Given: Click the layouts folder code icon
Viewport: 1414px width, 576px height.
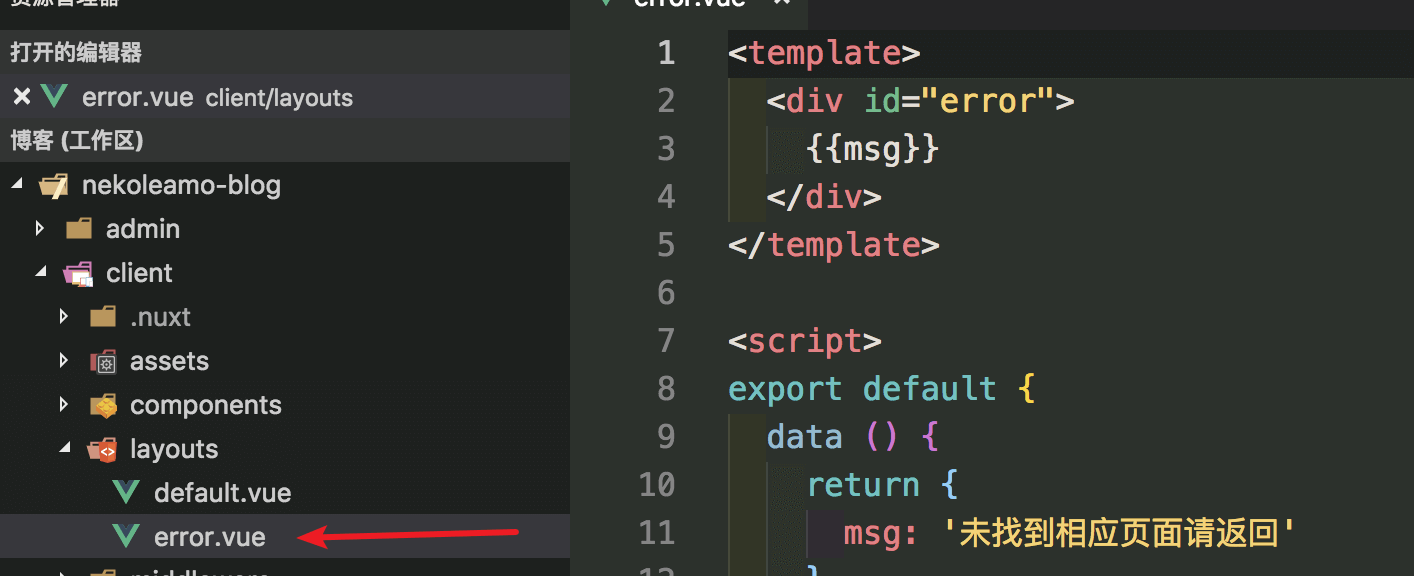Looking at the screenshot, I should coord(103,450).
